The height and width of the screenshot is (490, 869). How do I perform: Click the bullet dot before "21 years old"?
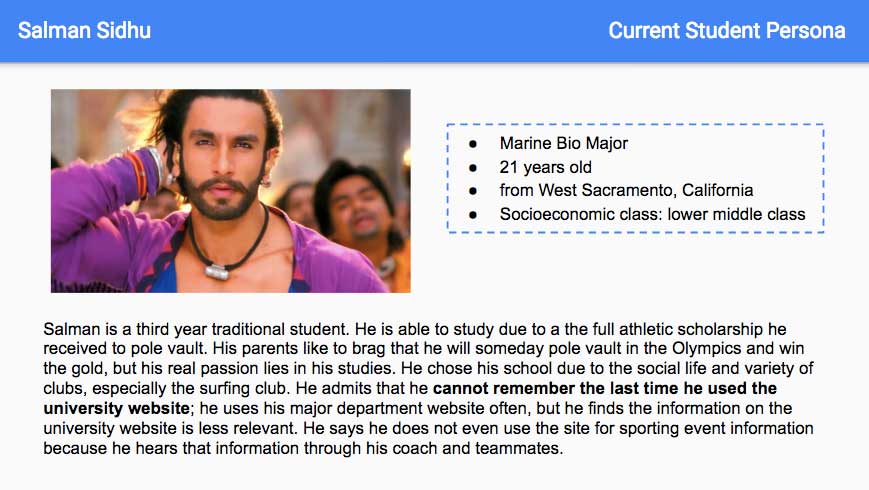click(473, 167)
